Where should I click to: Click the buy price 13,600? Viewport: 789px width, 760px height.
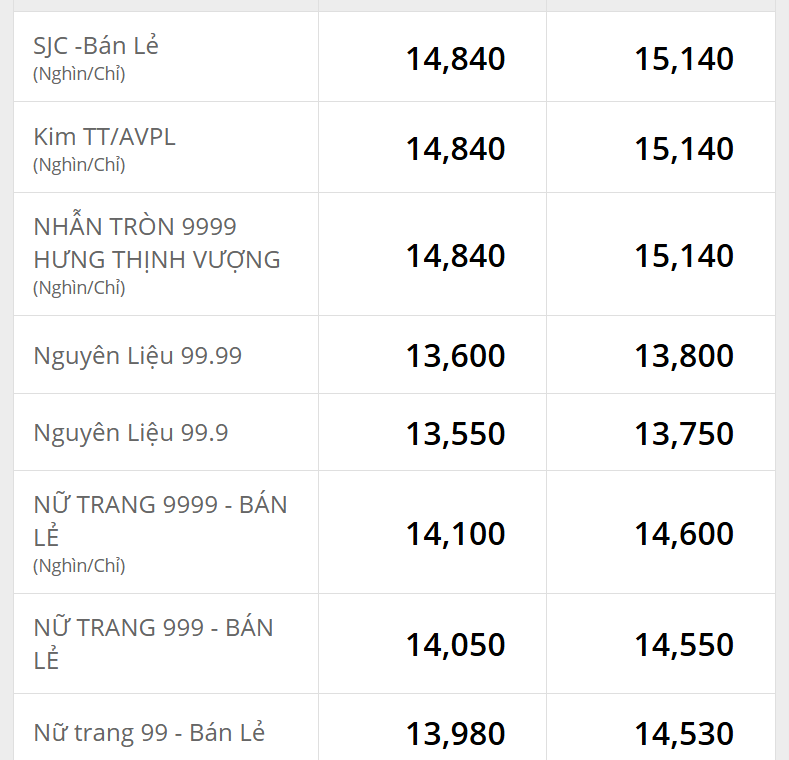coord(455,356)
